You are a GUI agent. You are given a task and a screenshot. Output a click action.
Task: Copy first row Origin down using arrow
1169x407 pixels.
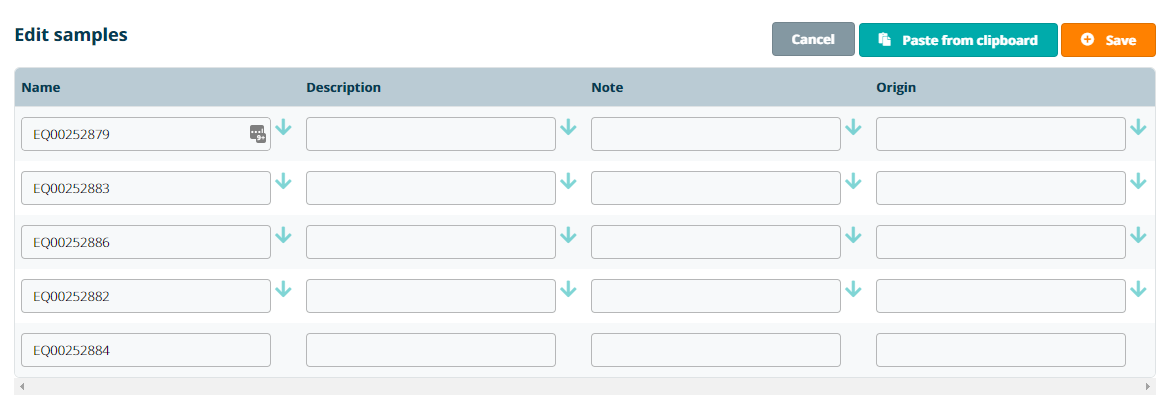(x=1138, y=127)
